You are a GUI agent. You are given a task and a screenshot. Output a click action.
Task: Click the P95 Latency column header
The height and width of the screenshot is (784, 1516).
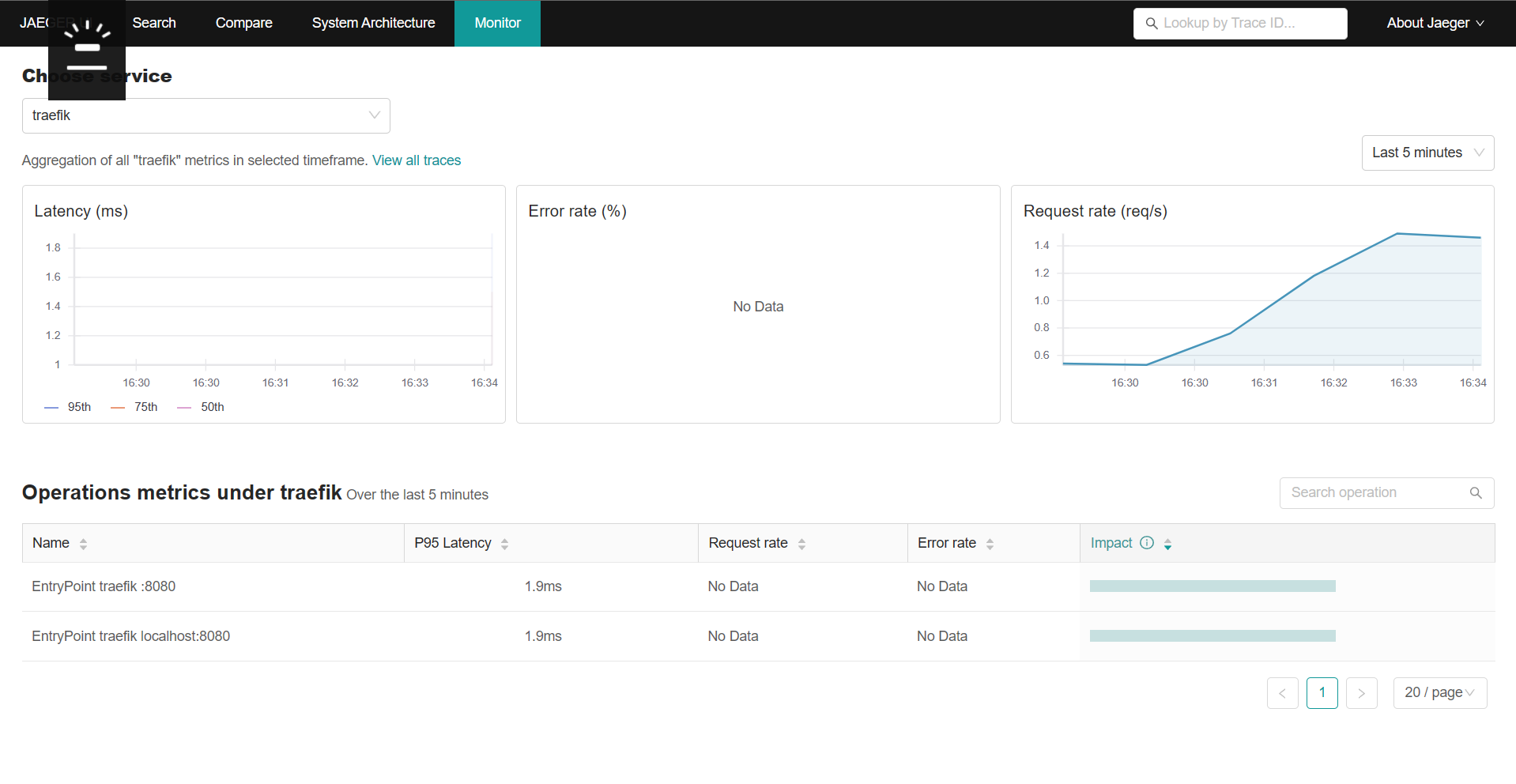point(551,543)
